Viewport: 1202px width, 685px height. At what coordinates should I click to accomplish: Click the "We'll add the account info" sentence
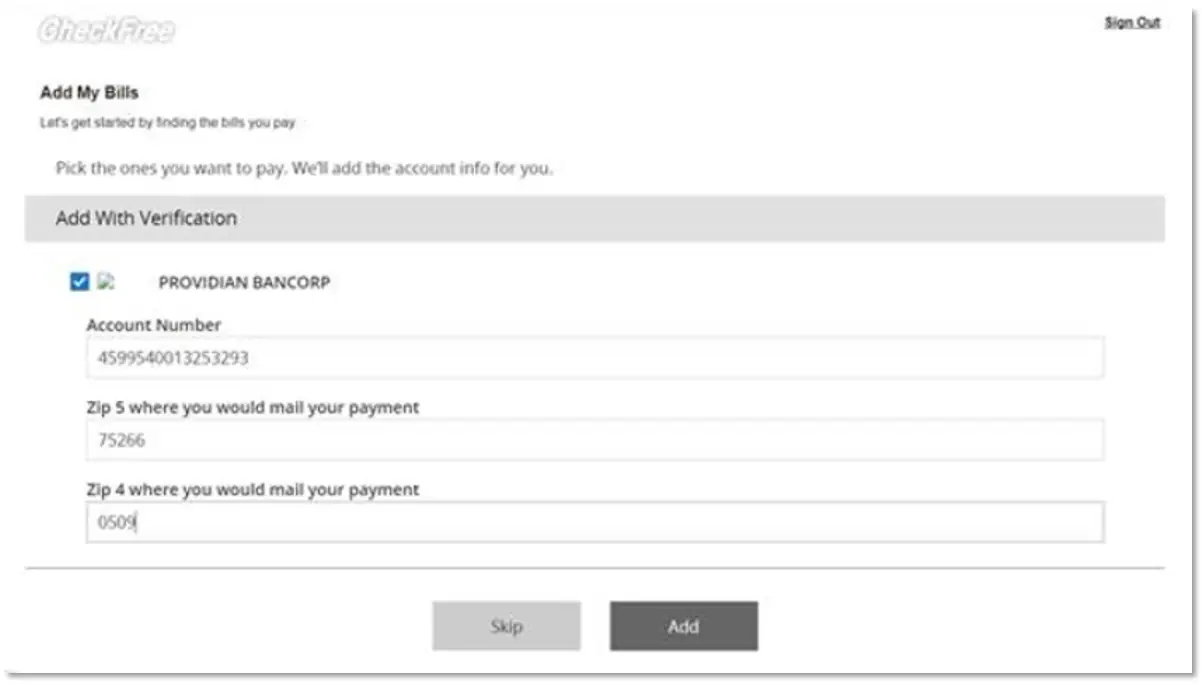(x=422, y=168)
